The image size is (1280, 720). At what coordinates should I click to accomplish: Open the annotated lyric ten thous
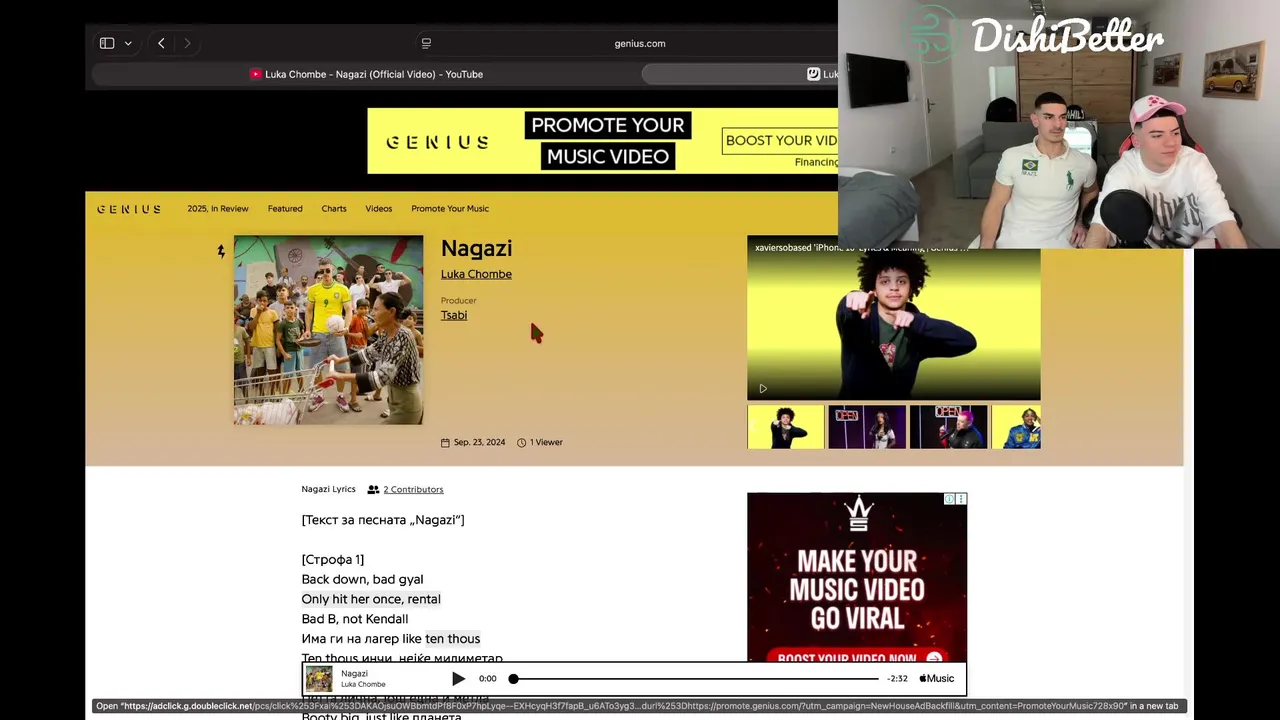coord(452,639)
